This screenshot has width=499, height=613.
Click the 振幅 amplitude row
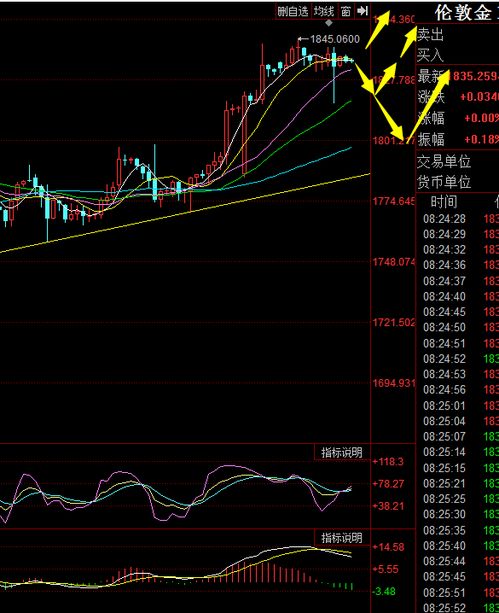[x=458, y=139]
